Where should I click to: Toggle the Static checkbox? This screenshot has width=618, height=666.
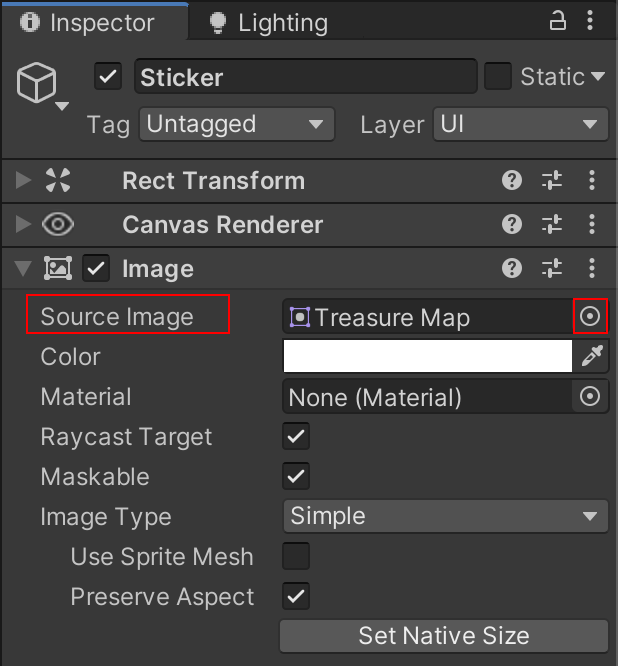click(498, 77)
